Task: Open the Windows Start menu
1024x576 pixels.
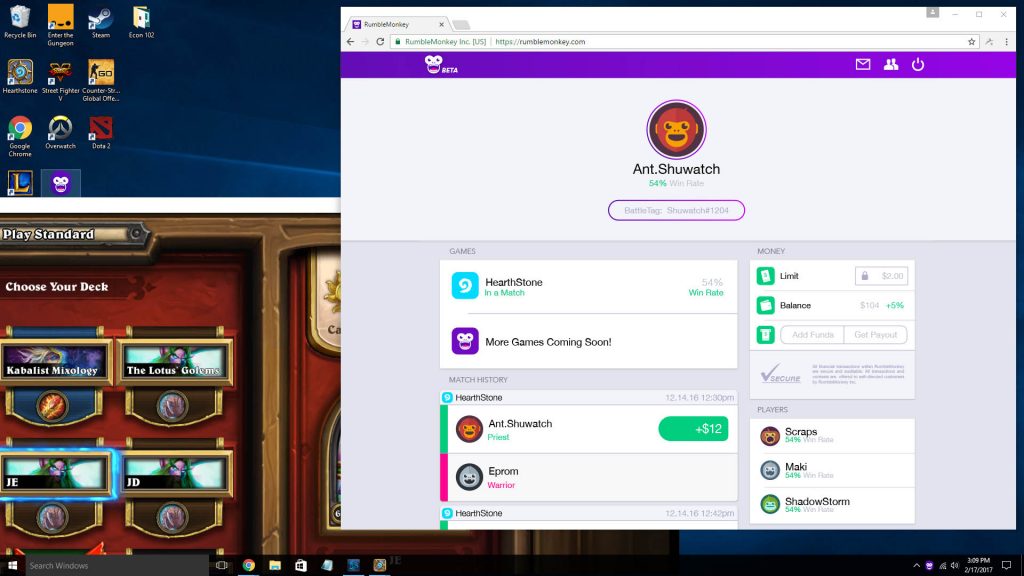Action: click(12, 565)
